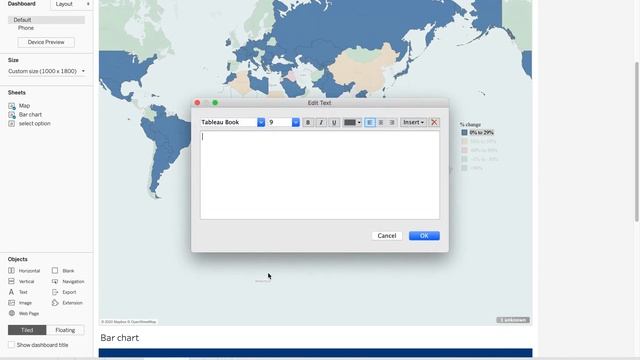Switch to the Layout tab
The height and width of the screenshot is (360, 640).
point(64,4)
